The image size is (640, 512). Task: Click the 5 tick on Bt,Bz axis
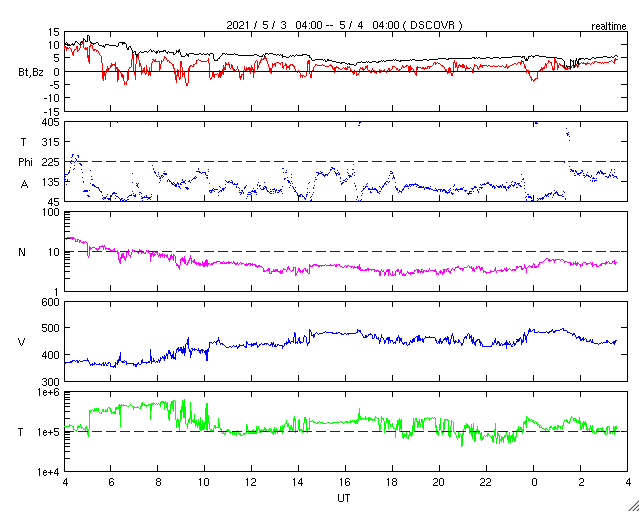[56, 58]
